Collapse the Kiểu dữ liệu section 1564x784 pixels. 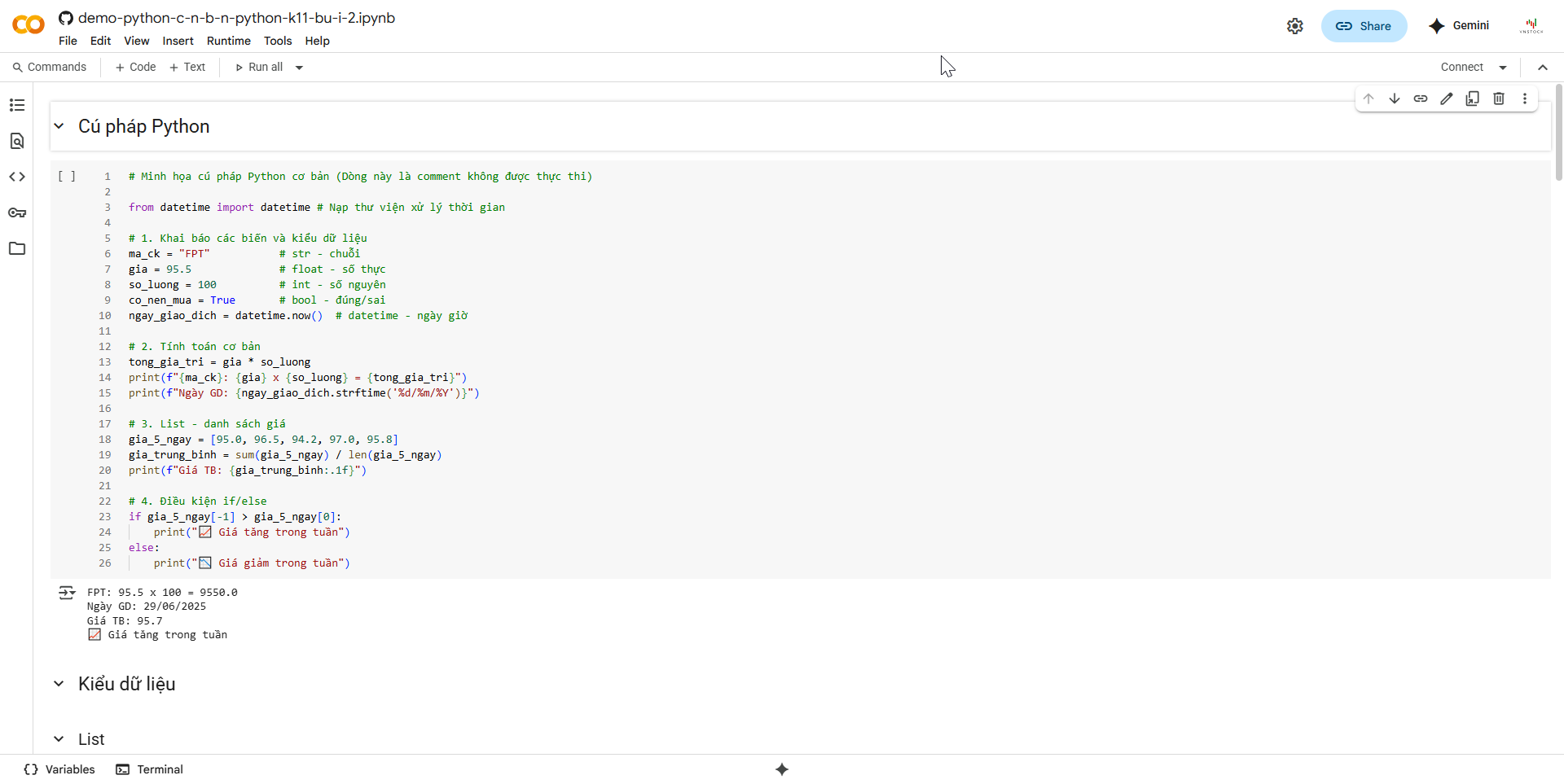[x=58, y=683]
